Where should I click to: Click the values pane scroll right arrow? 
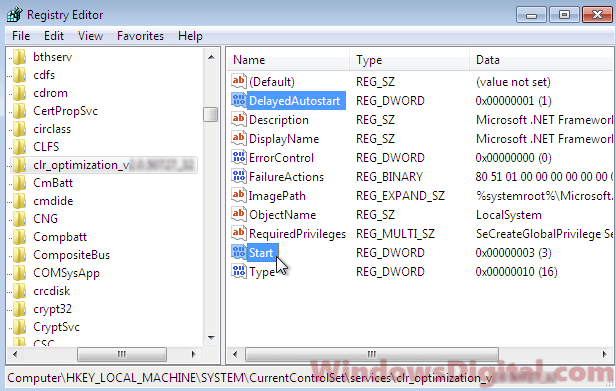604,354
